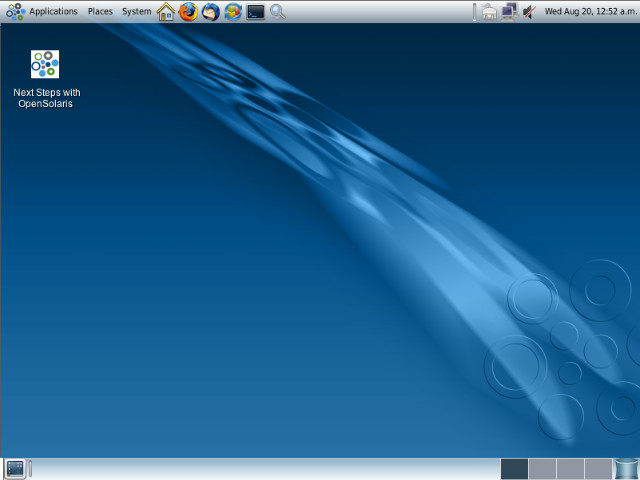
Task: Open the Places menu
Action: (x=100, y=11)
